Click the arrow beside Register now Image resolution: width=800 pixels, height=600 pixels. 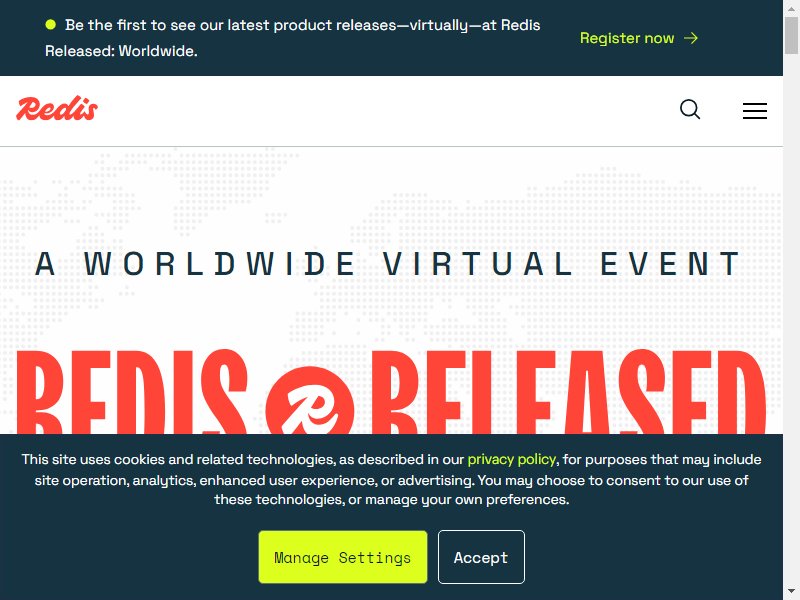(x=691, y=38)
